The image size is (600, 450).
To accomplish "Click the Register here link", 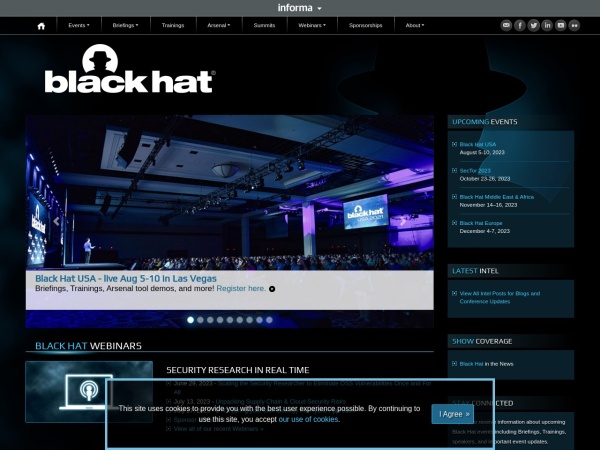I will pos(241,289).
